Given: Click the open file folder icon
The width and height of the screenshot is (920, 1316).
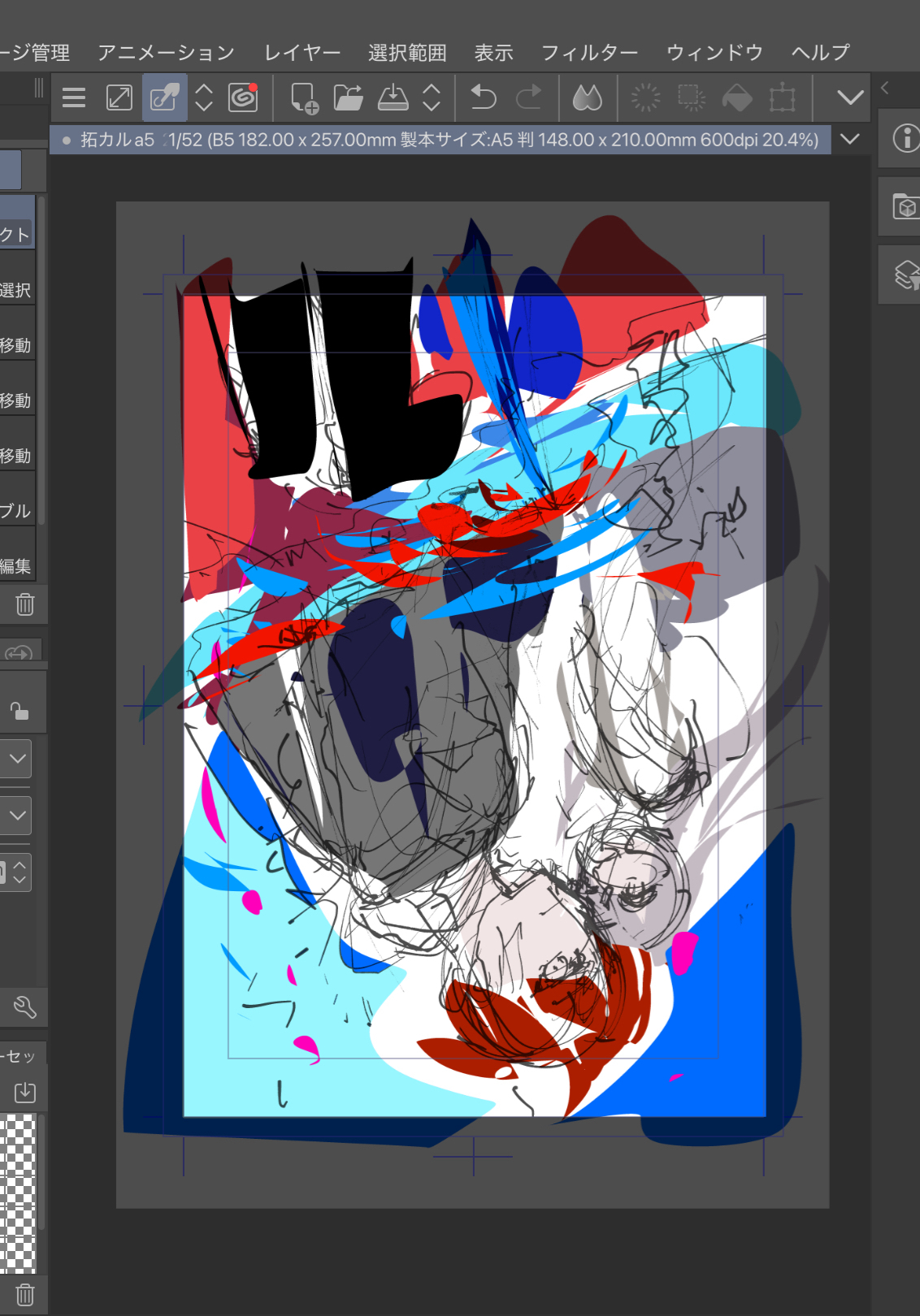Looking at the screenshot, I should (348, 98).
